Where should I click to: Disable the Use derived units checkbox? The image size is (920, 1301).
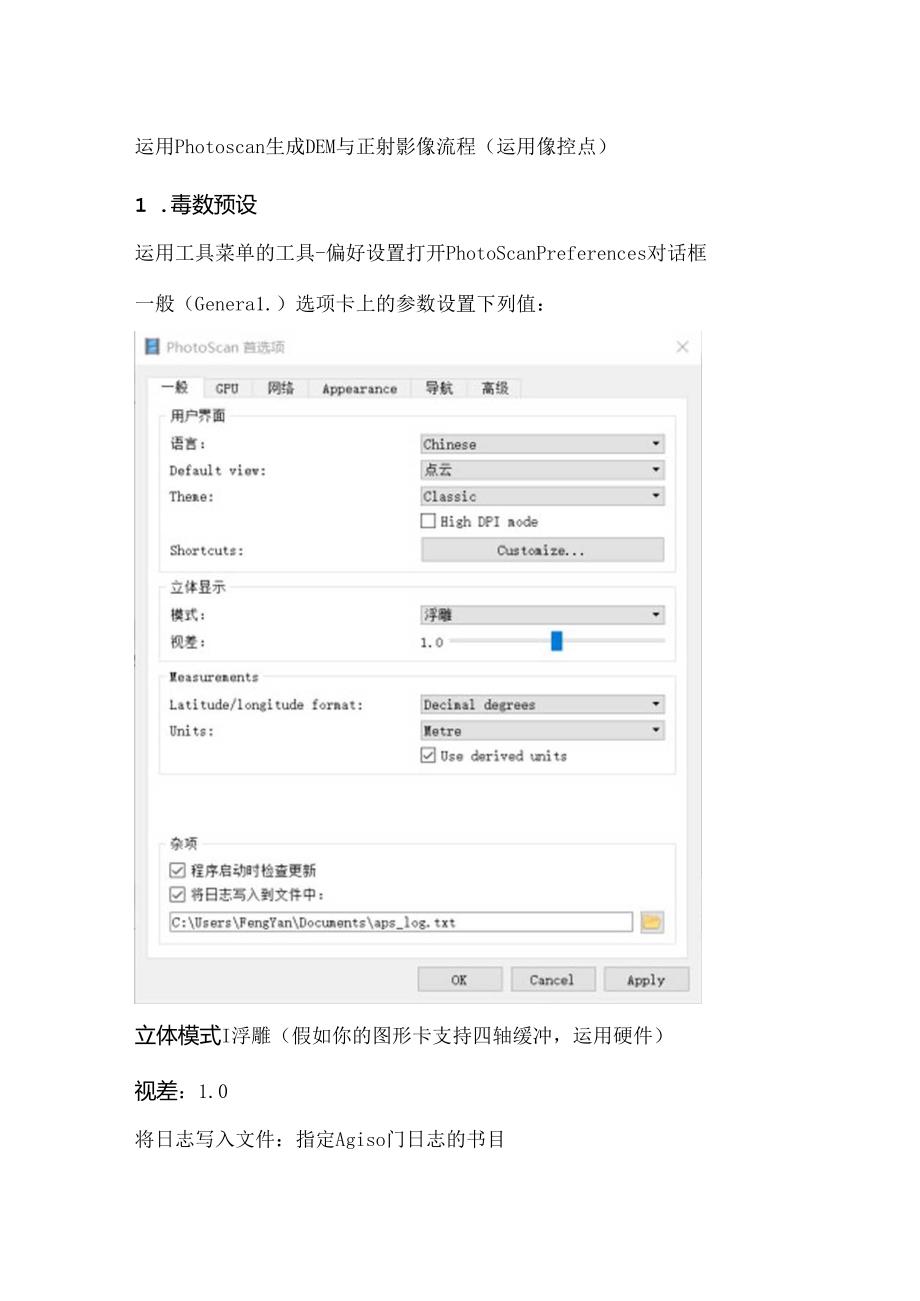[428, 756]
